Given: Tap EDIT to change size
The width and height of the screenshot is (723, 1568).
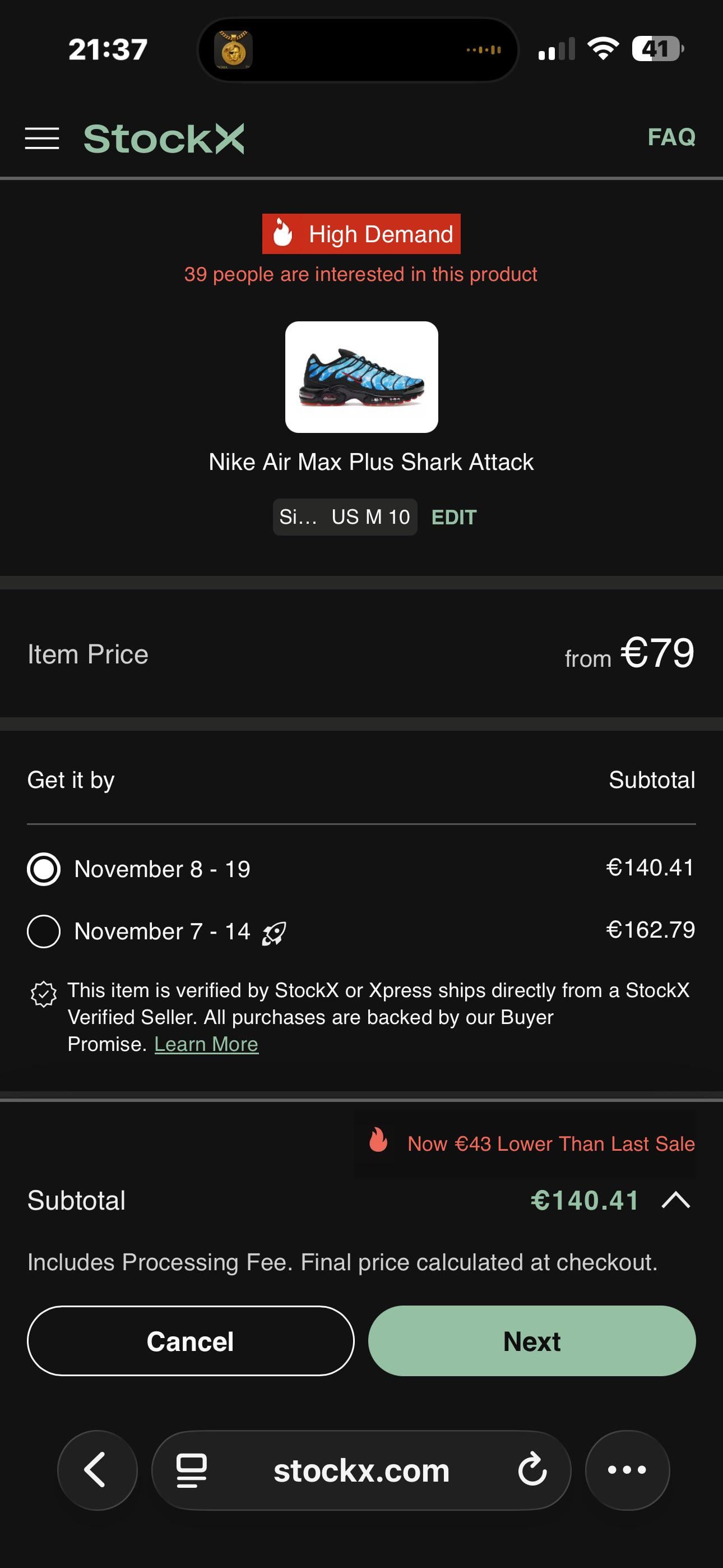Looking at the screenshot, I should tap(453, 518).
